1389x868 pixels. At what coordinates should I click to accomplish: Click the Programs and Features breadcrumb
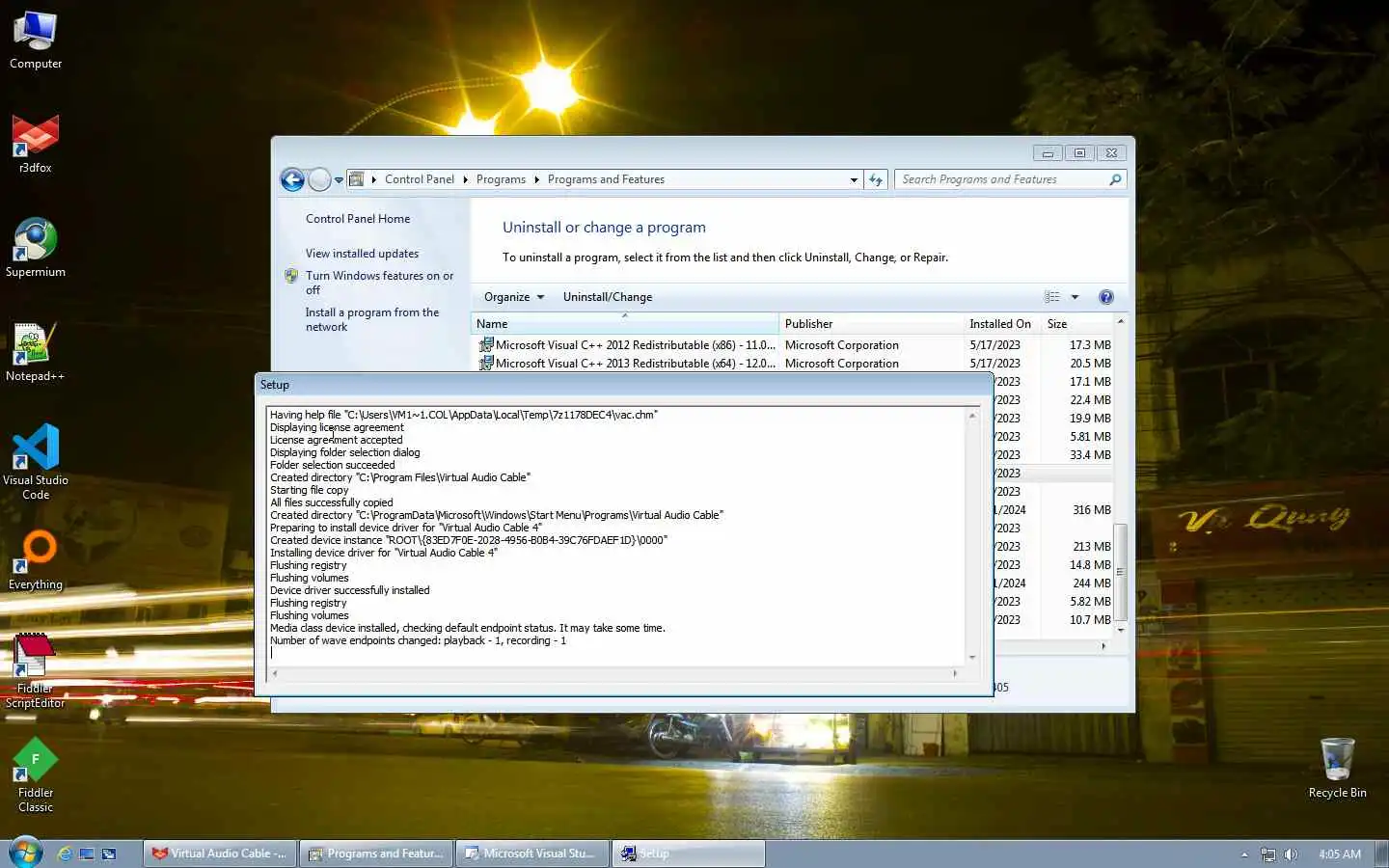[606, 179]
